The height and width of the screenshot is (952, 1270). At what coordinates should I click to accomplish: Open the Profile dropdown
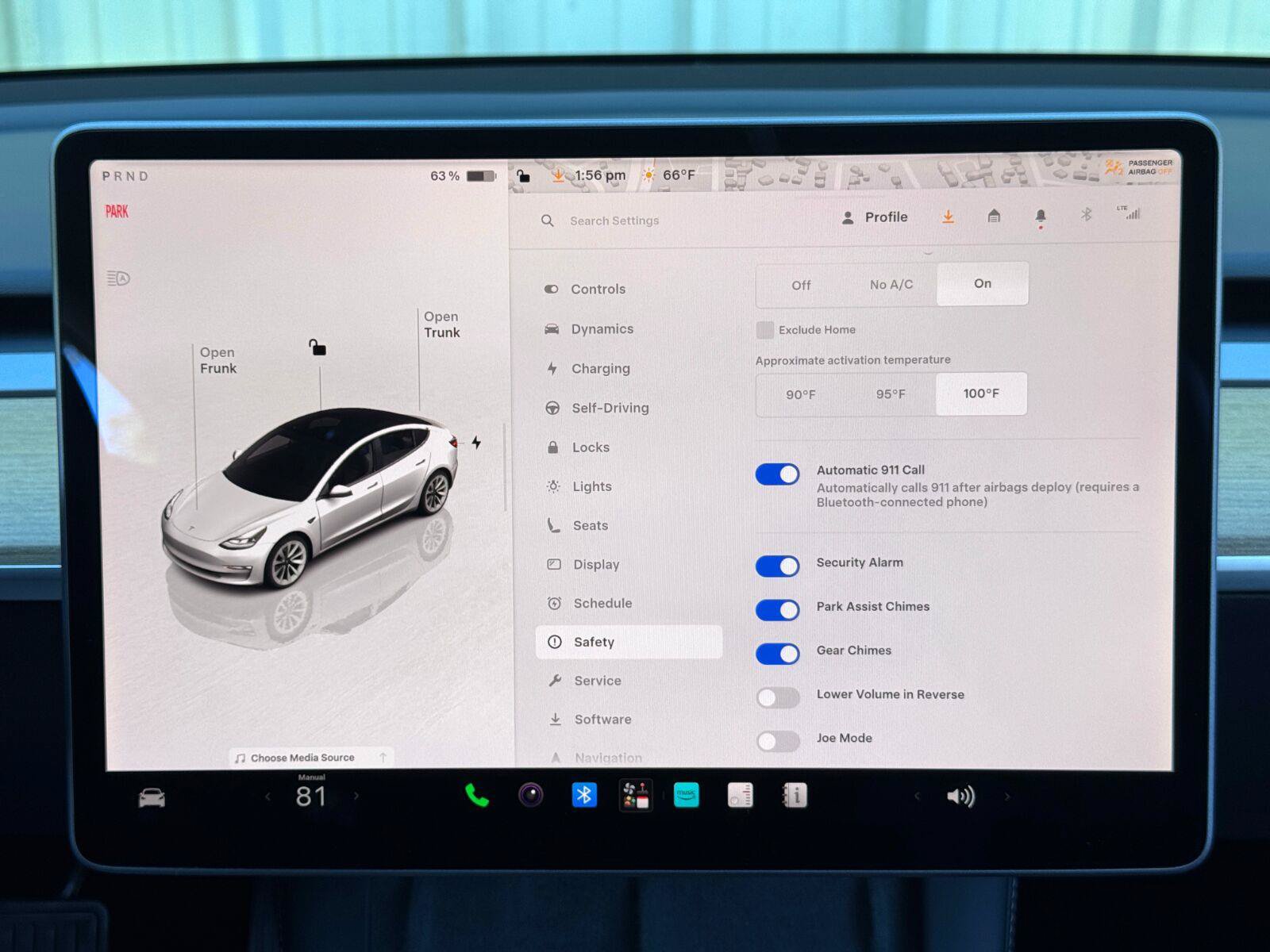click(875, 217)
